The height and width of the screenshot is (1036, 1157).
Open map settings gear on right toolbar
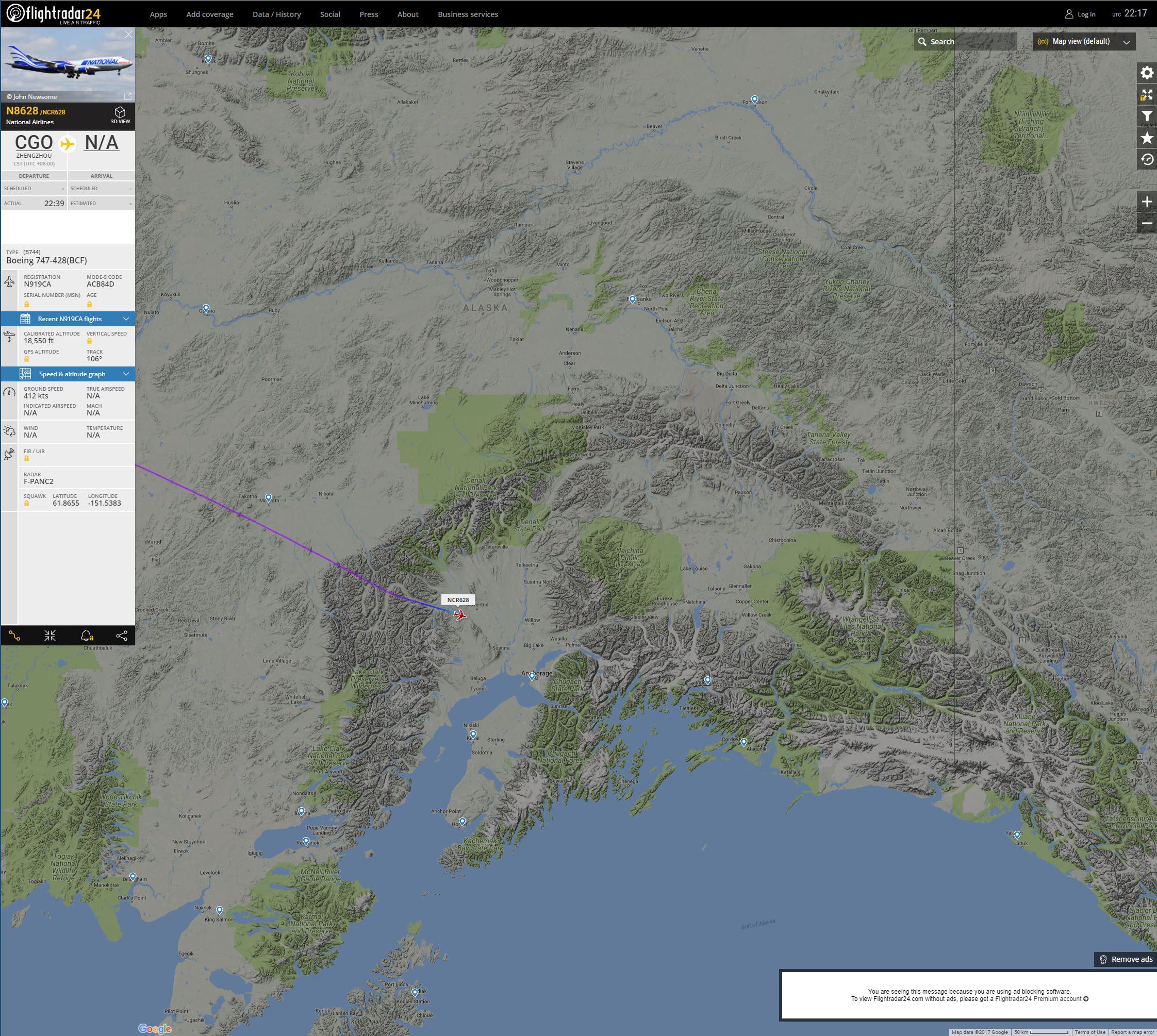[x=1146, y=73]
